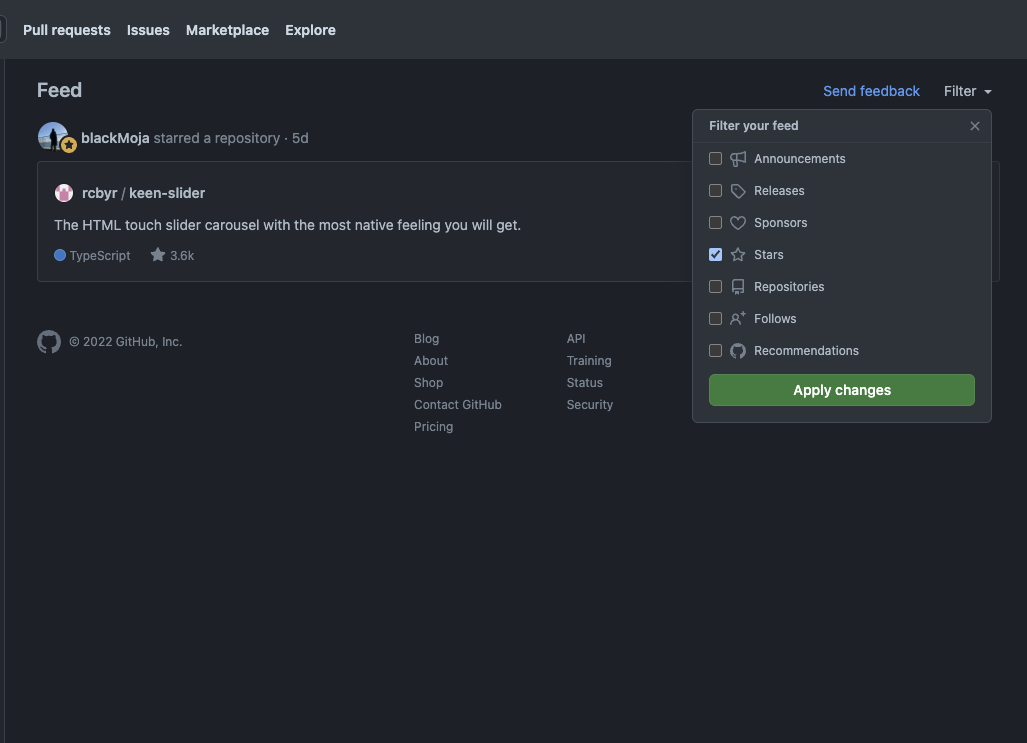Enable the Recommendations checkbox
Image resolution: width=1027 pixels, height=743 pixels.
715,351
